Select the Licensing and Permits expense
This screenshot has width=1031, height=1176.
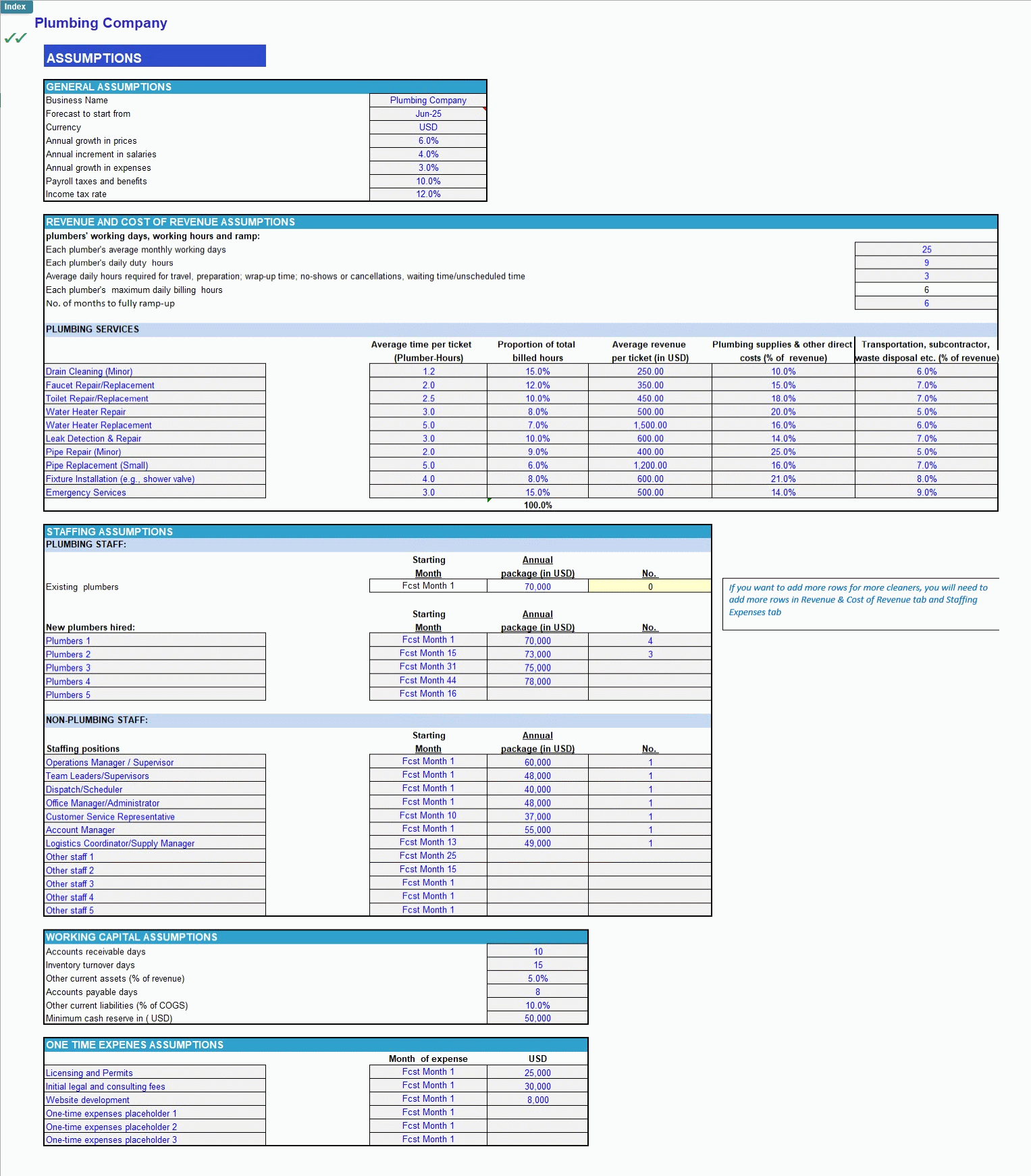[x=155, y=1073]
